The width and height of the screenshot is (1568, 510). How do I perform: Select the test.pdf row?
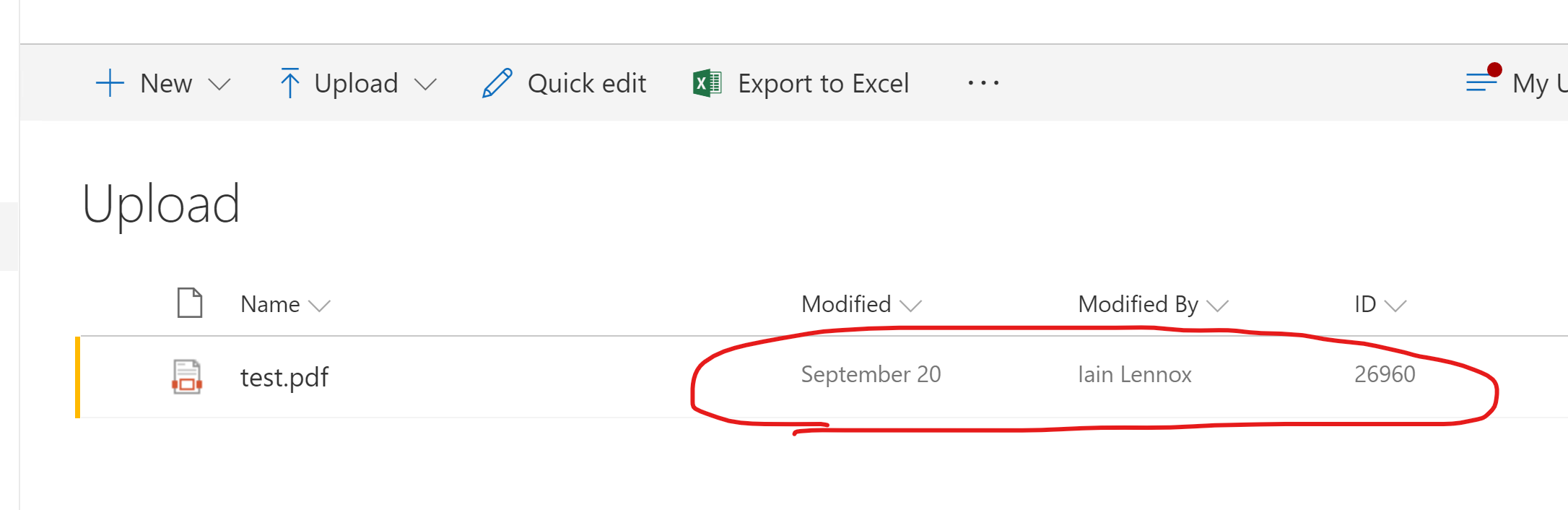[x=505, y=376]
